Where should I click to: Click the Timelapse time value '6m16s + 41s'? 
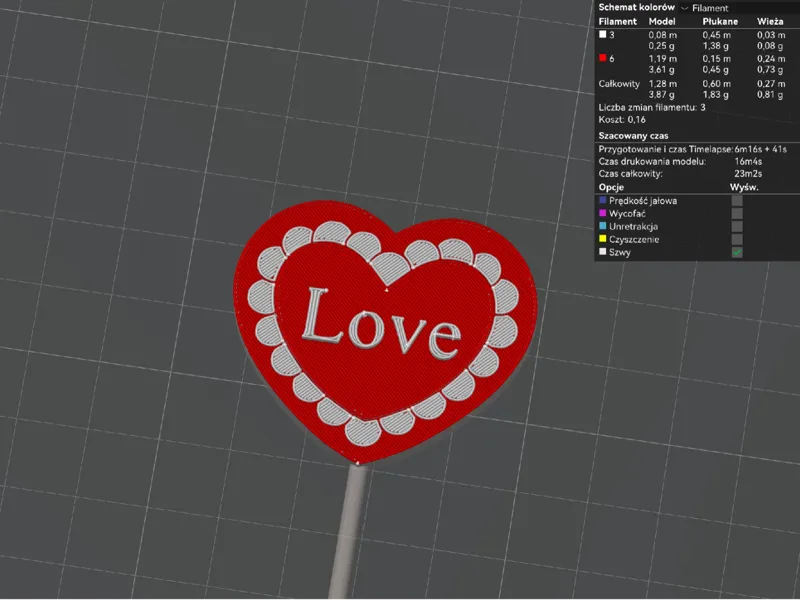point(760,149)
